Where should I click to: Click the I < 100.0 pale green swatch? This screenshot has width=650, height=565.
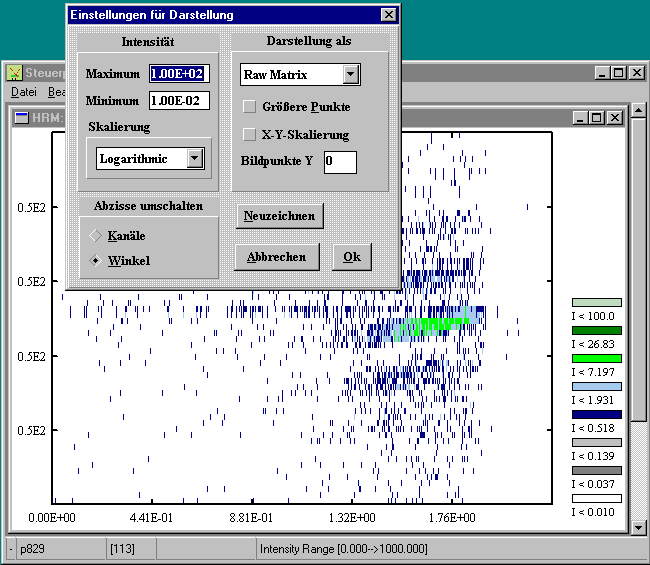(x=597, y=302)
